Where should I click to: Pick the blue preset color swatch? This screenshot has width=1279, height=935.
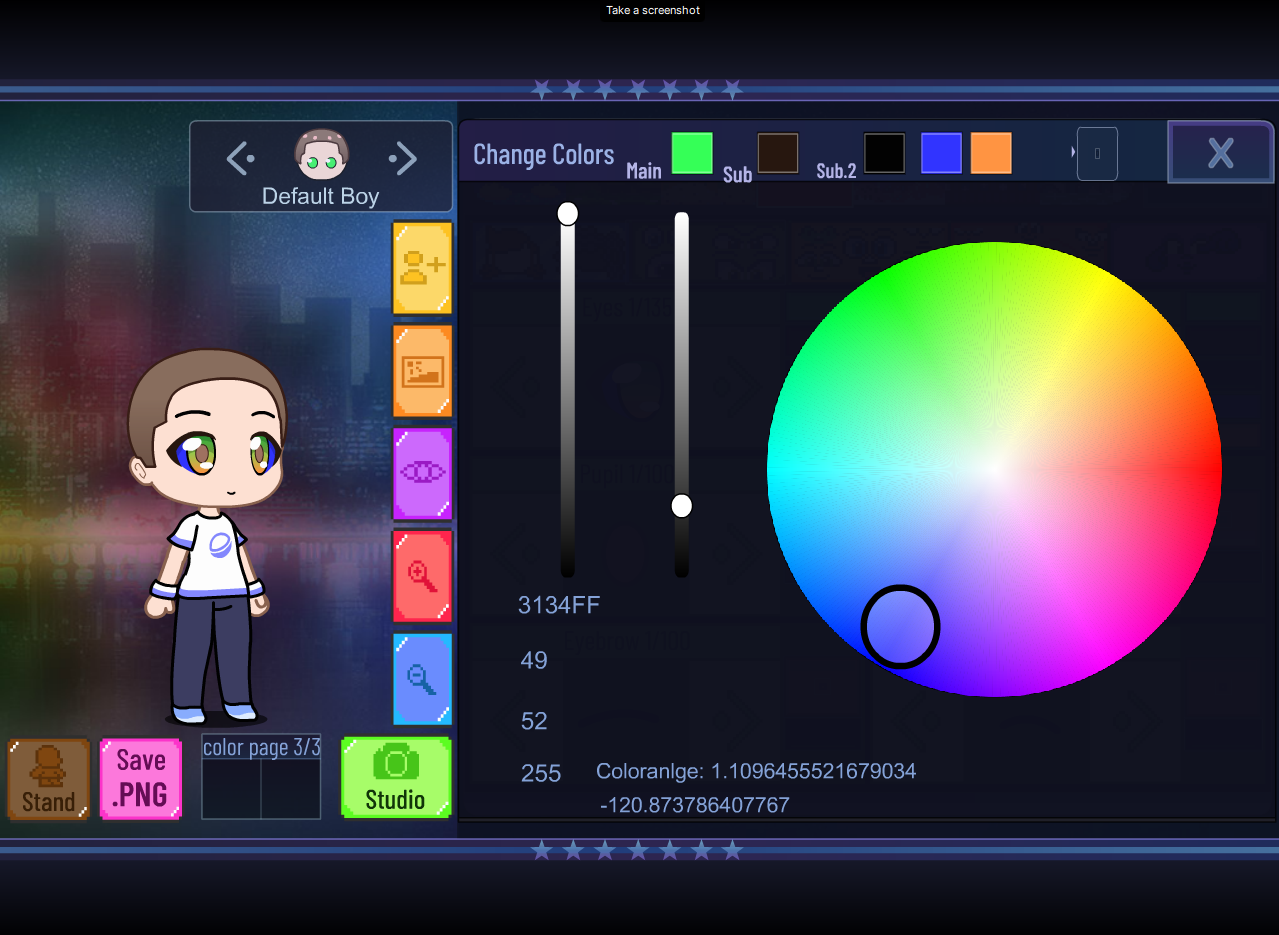(941, 153)
